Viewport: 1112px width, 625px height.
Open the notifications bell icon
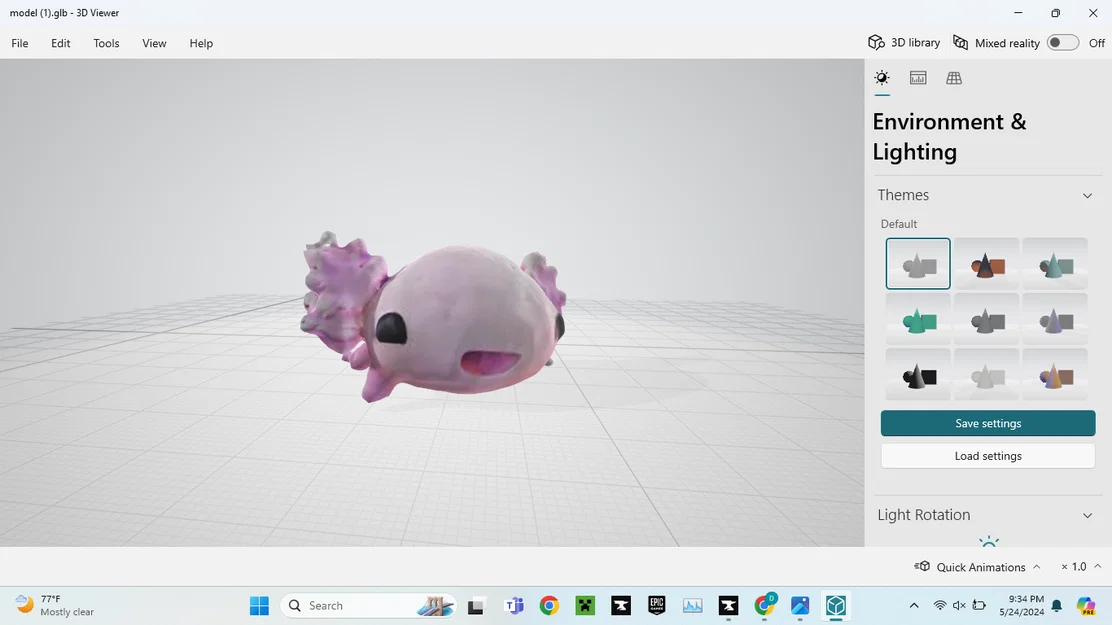click(x=1057, y=606)
